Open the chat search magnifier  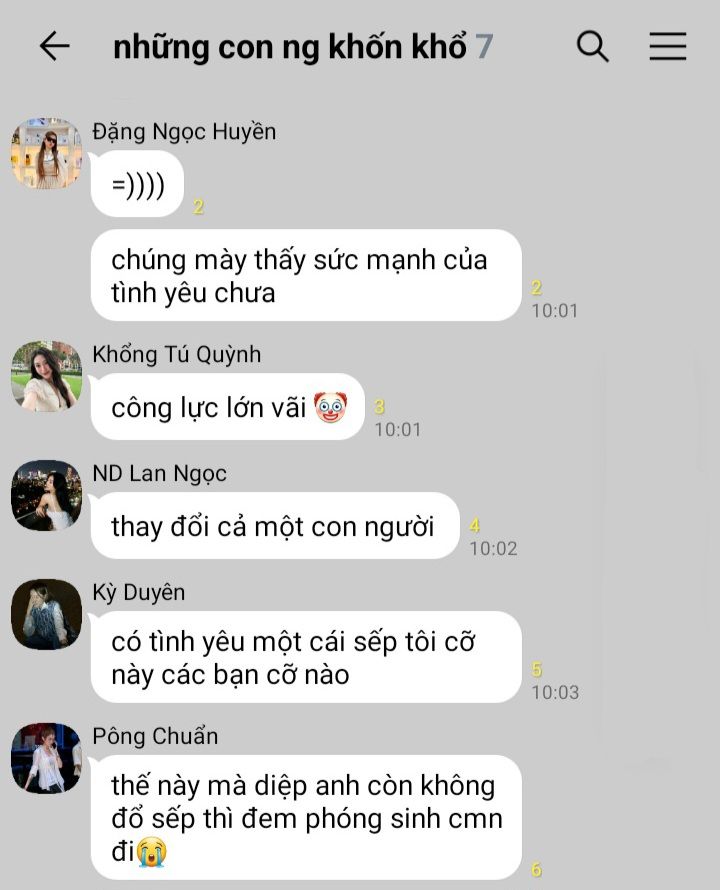pyautogui.click(x=593, y=46)
